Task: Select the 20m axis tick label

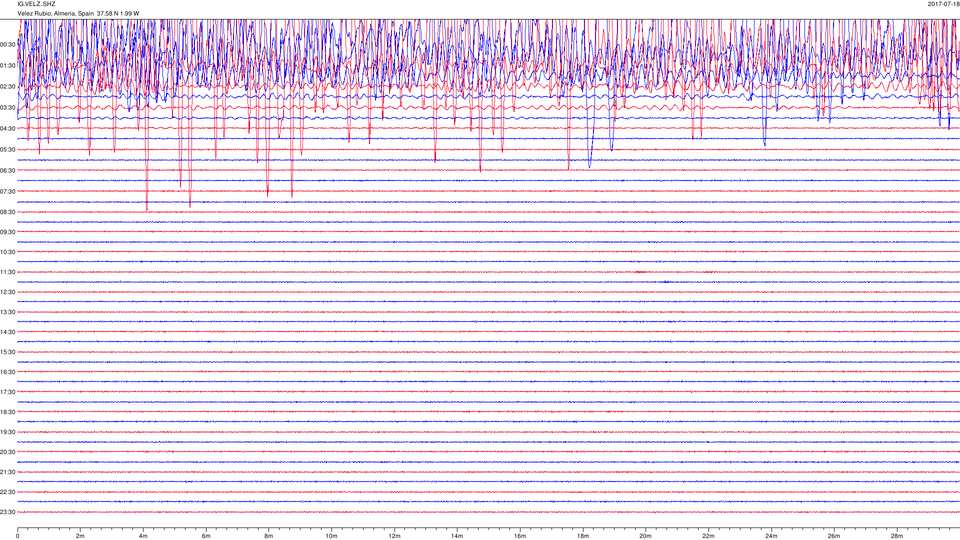Action: point(645,536)
